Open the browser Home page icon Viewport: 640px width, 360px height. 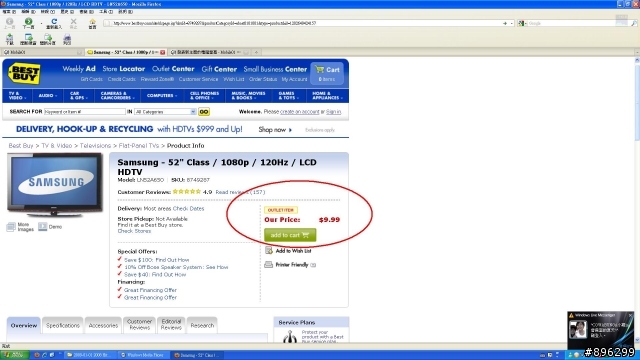93,22
